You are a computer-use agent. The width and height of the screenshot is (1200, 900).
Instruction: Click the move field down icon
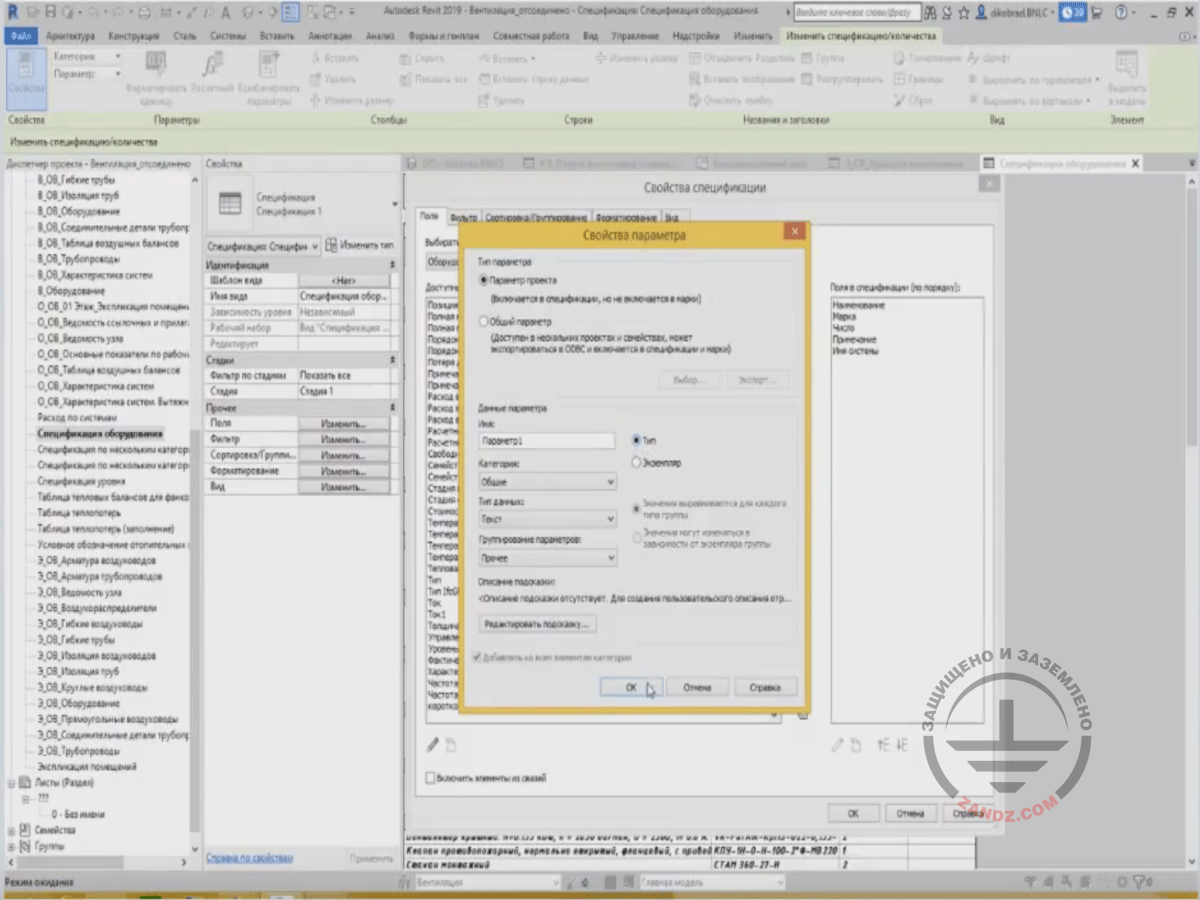pos(901,744)
